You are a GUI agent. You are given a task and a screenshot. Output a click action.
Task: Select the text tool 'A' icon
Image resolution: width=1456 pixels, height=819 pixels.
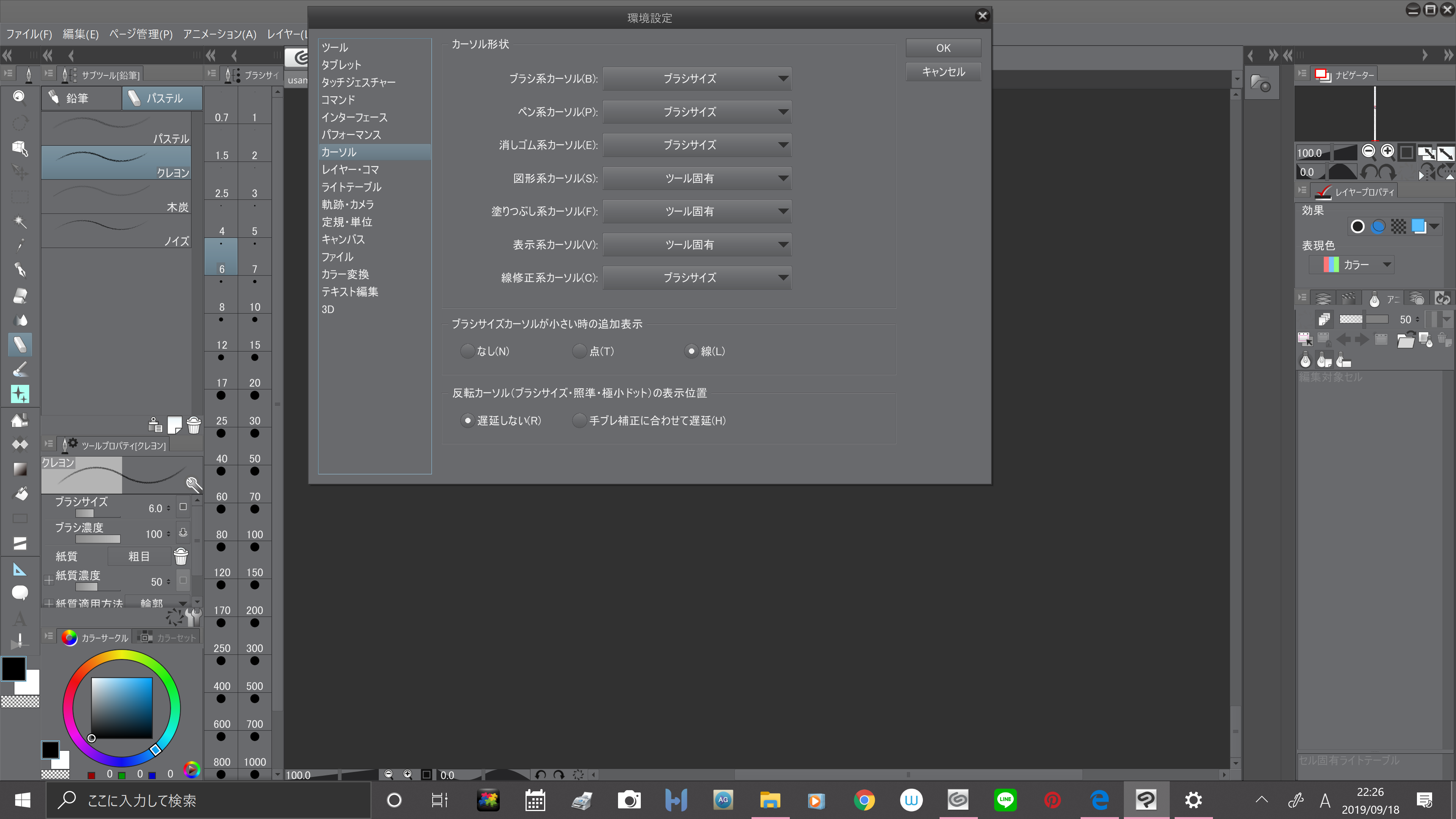(x=20, y=618)
